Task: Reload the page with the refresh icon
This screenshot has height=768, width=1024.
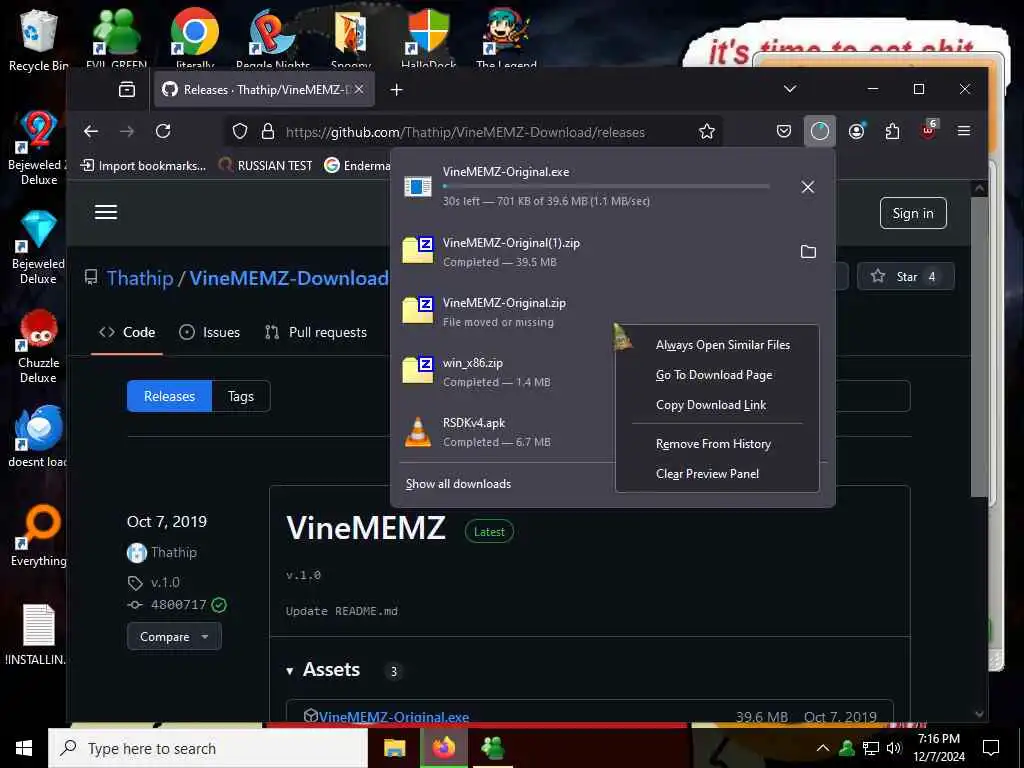Action: point(163,131)
